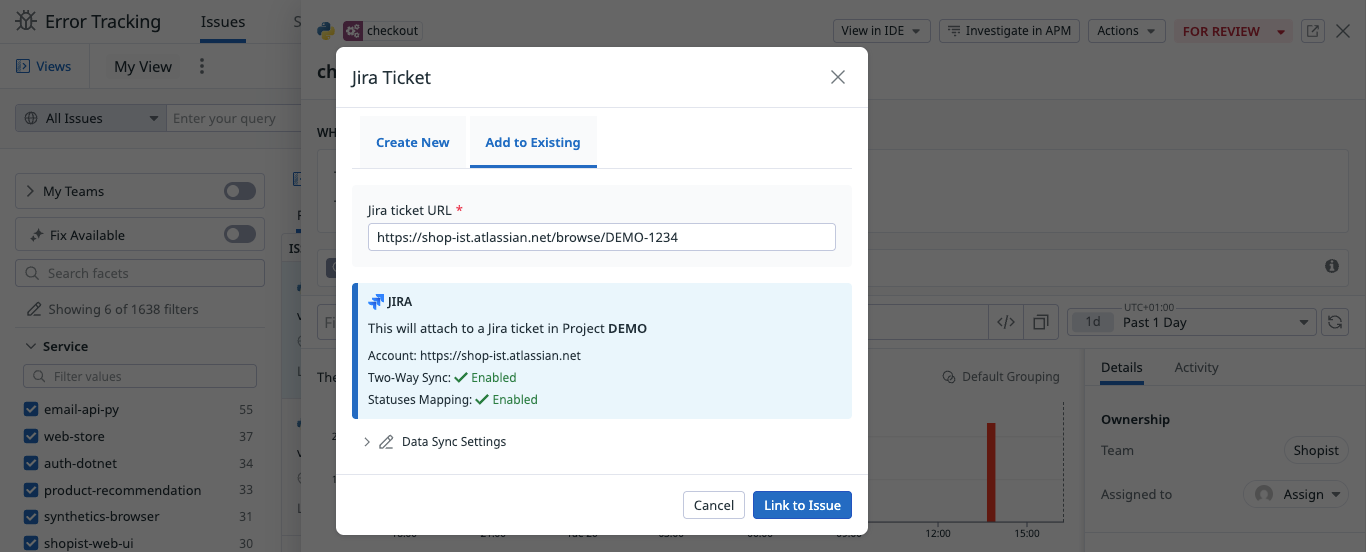Uncheck the email-api-py service checkbox
Image resolution: width=1366 pixels, height=552 pixels.
click(31, 410)
